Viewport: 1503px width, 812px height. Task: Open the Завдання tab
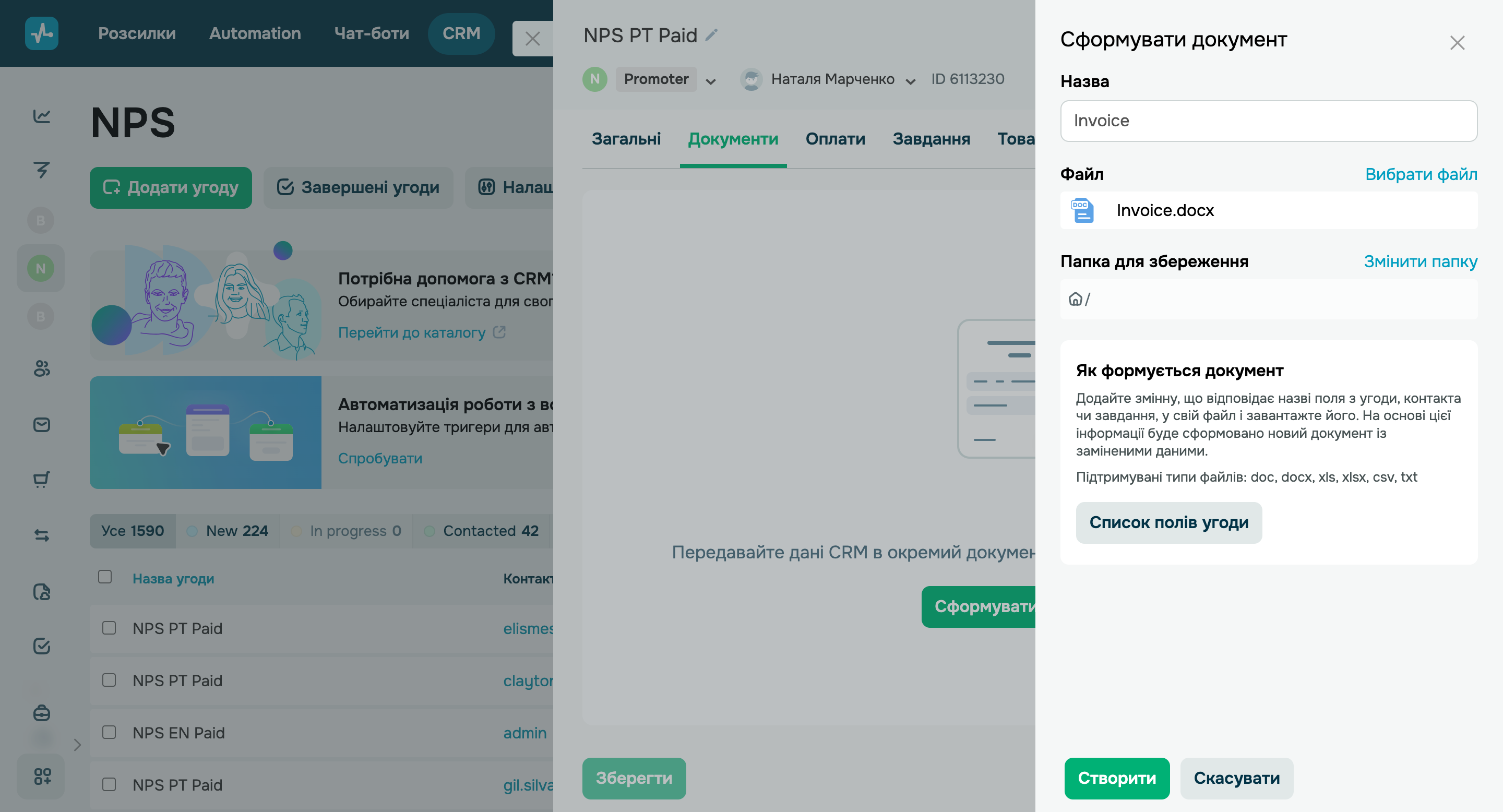pos(931,139)
